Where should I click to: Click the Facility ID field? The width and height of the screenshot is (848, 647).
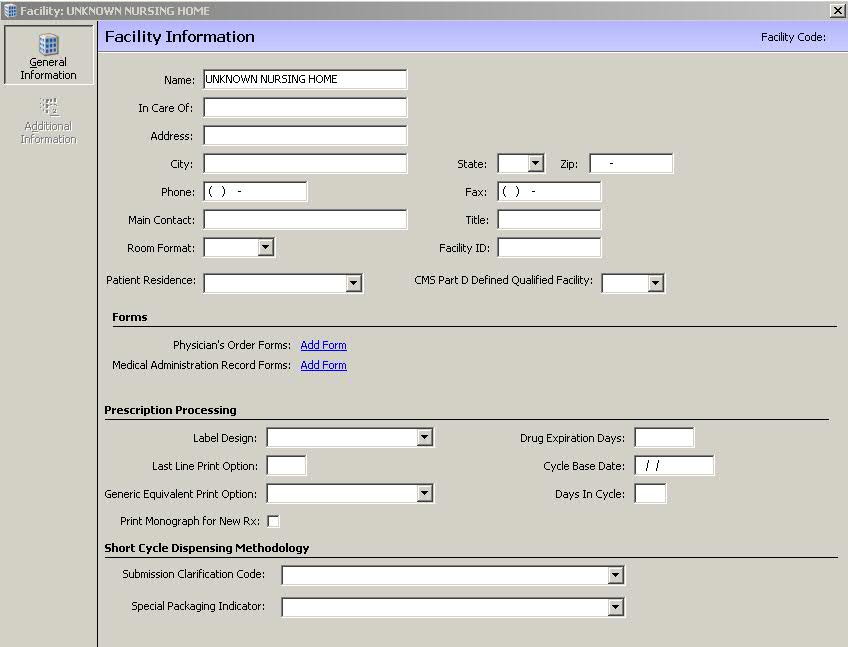point(549,247)
